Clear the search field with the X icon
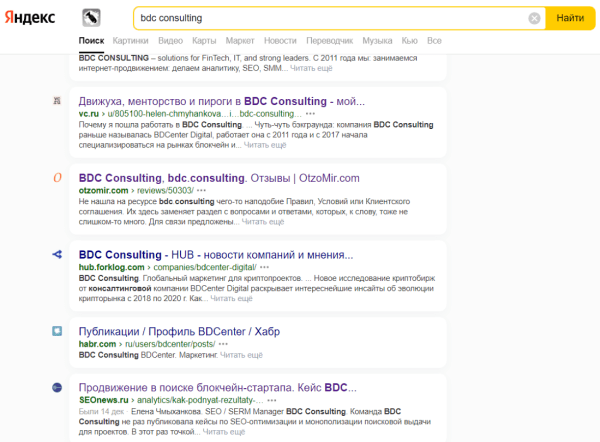Image resolution: width=600 pixels, height=442 pixels. [534, 18]
